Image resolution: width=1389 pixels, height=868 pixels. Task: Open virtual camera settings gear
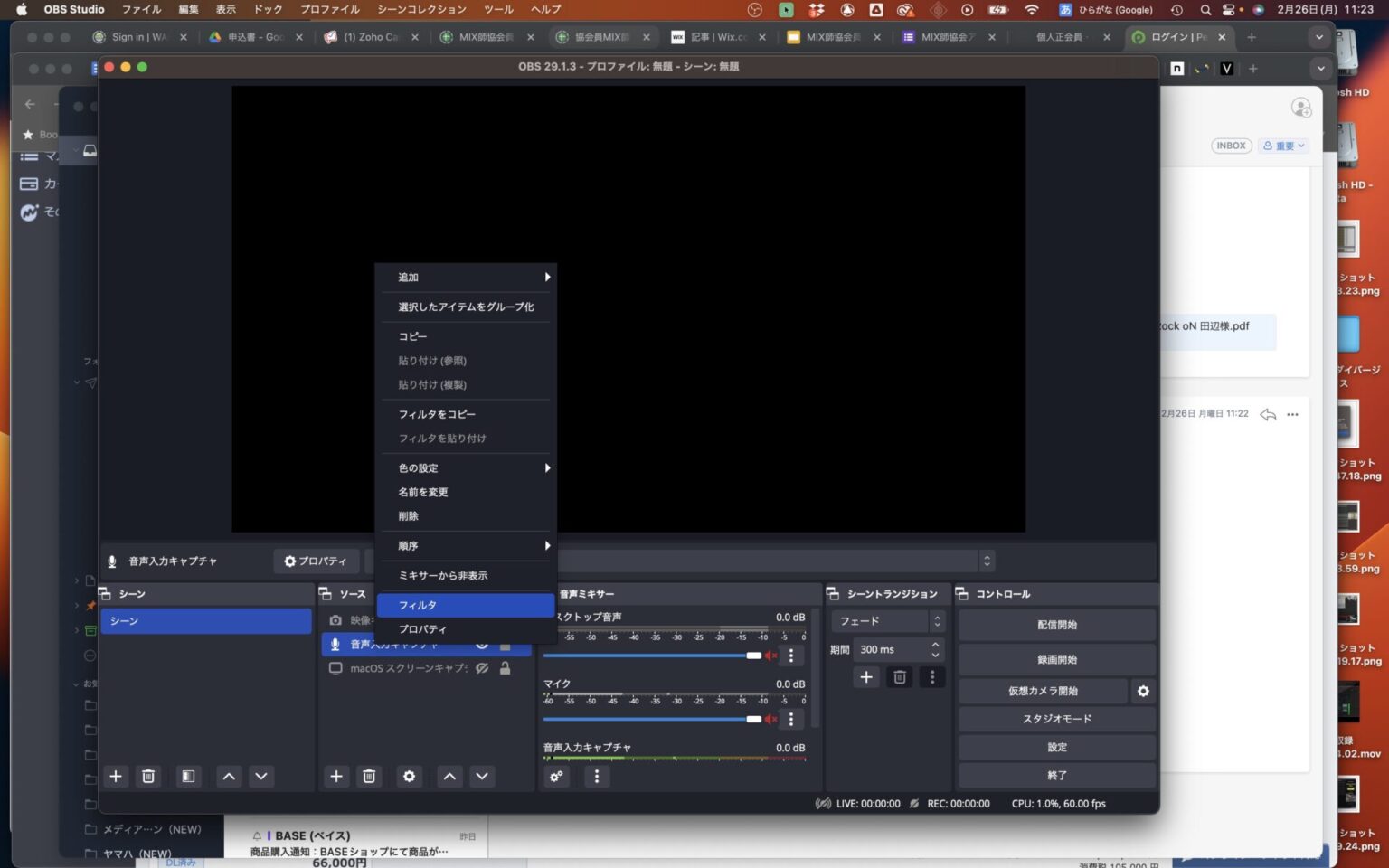(1143, 690)
